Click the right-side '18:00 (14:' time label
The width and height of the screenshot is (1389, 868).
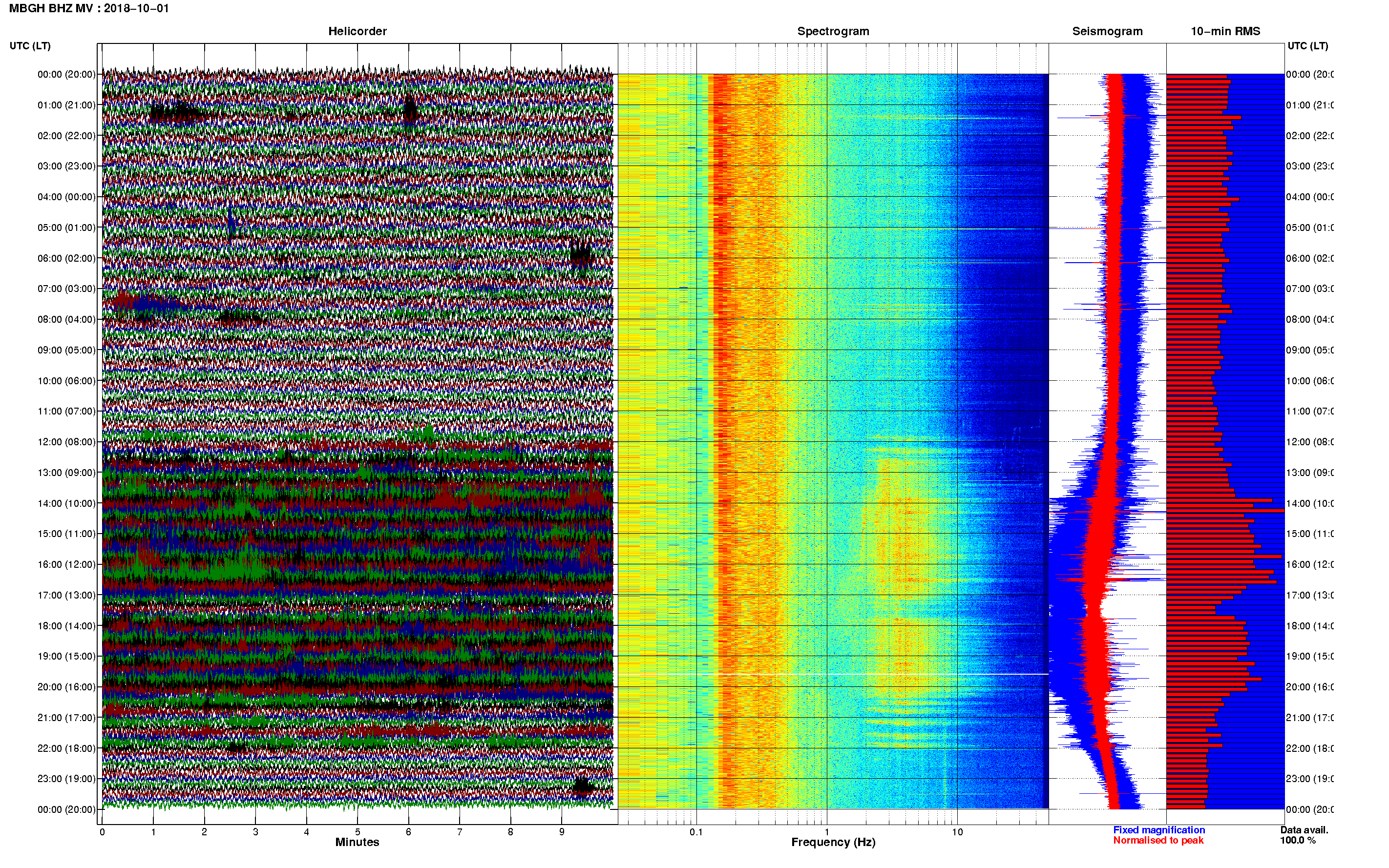coord(1310,626)
